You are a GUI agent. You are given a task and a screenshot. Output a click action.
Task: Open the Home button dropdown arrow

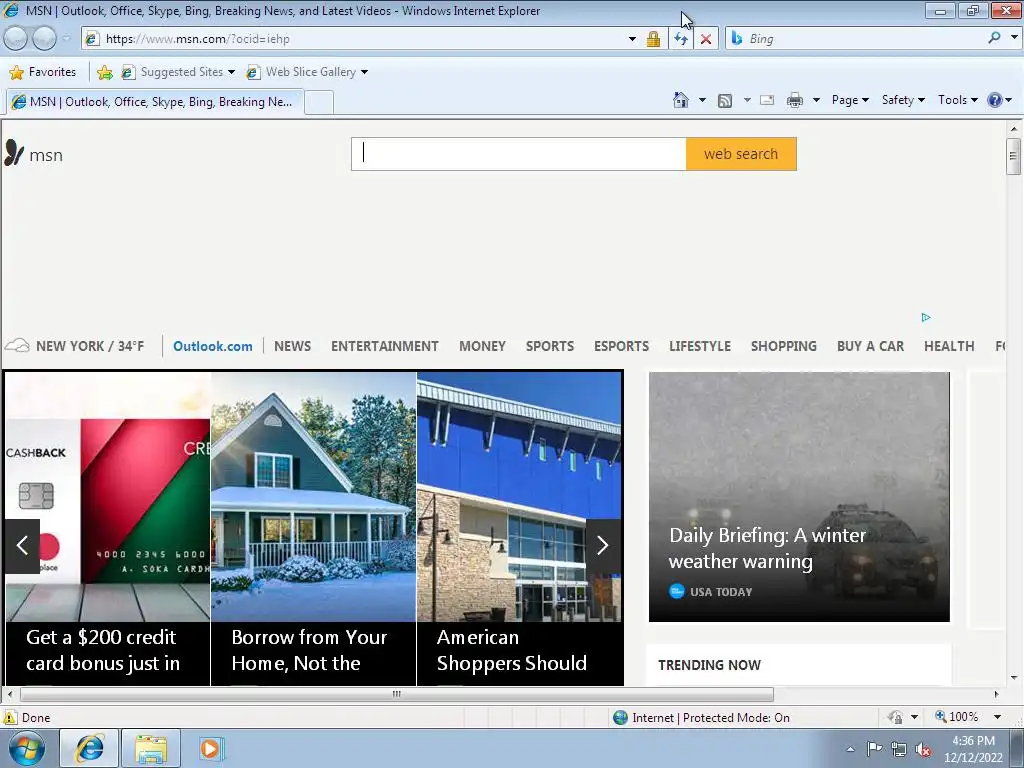702,101
